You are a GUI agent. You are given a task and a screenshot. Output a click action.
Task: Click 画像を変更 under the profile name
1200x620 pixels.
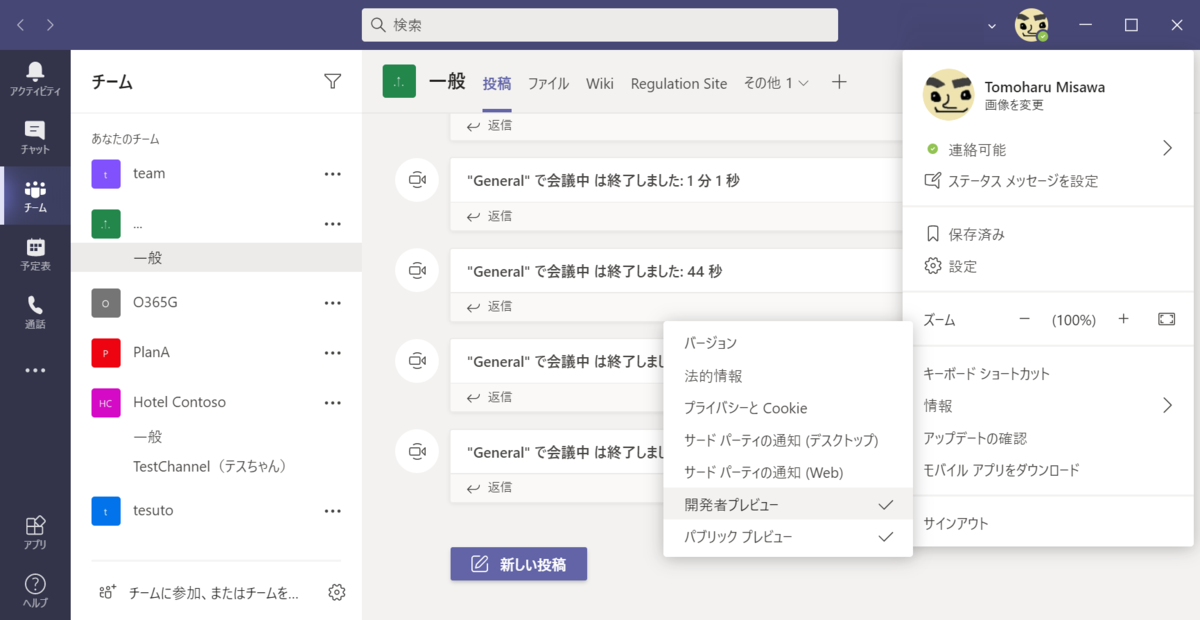click(1014, 104)
